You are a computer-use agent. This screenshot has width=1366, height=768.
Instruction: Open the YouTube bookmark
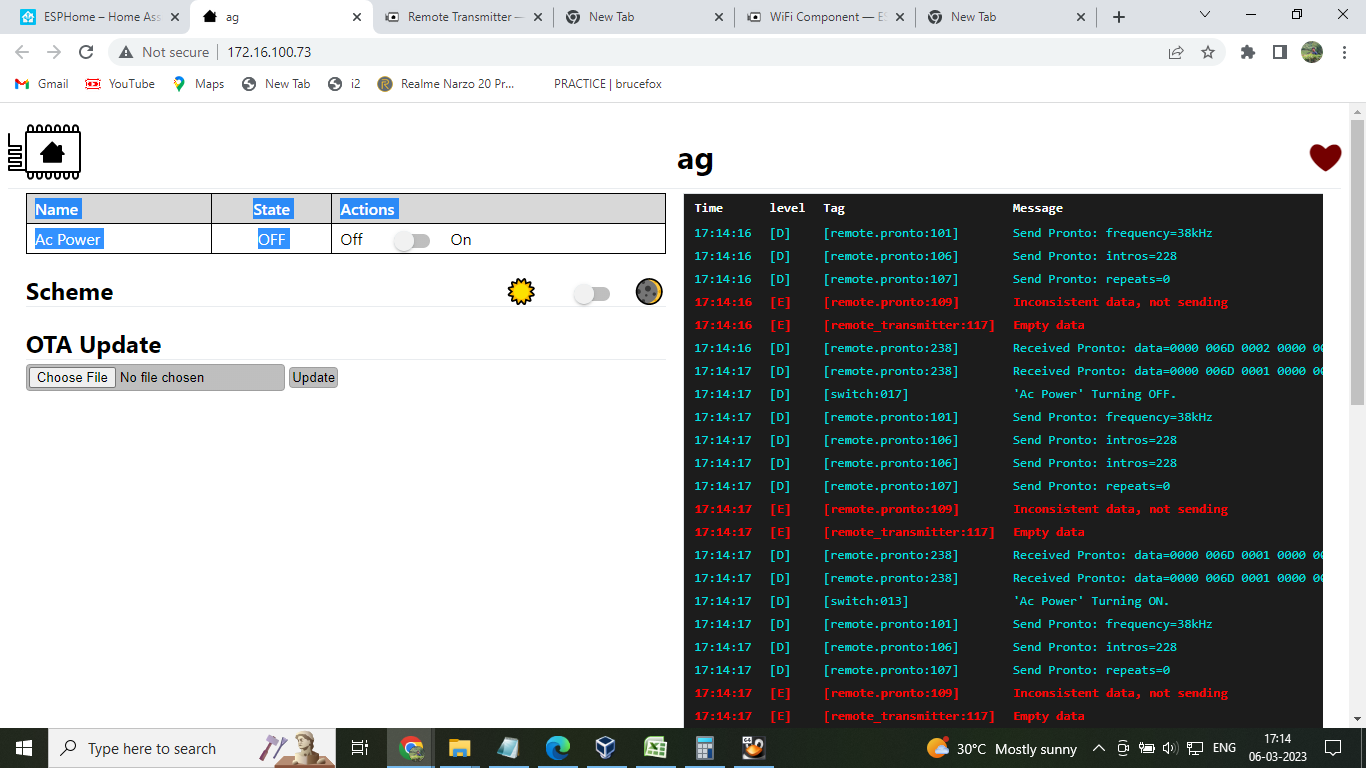click(x=120, y=84)
